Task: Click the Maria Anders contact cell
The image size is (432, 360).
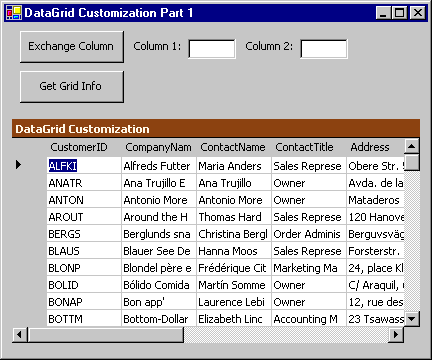Action: point(234,165)
